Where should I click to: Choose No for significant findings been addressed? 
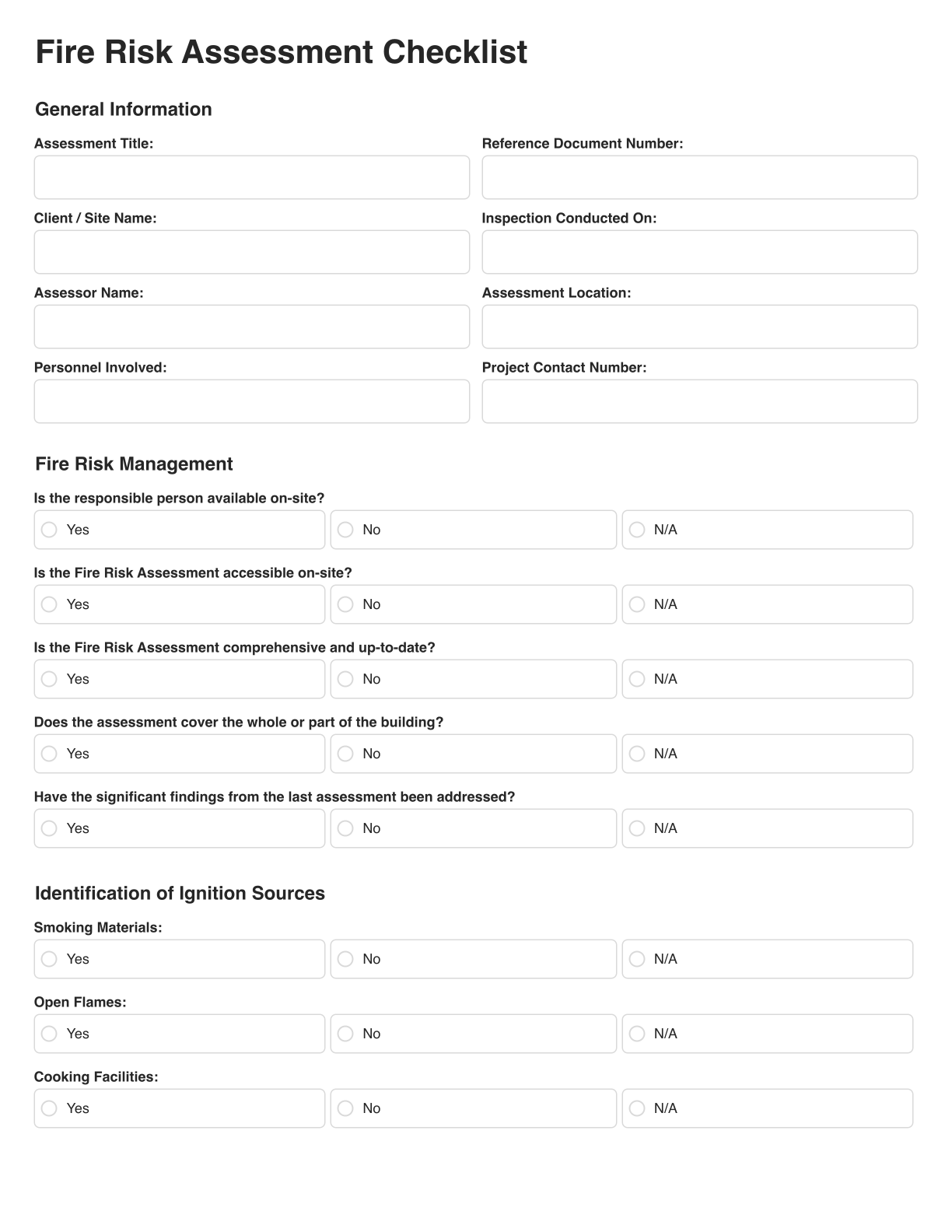345,828
